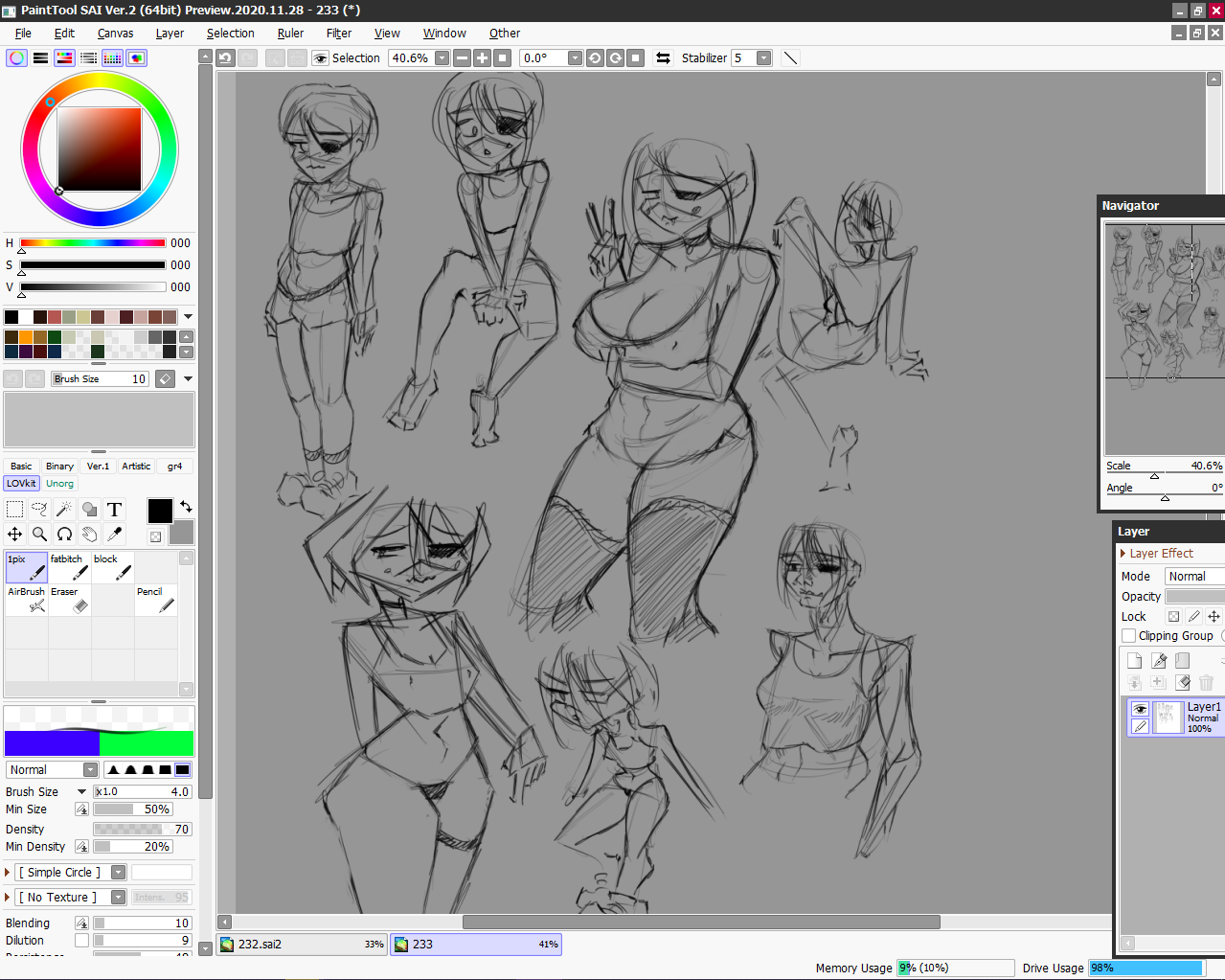This screenshot has height=980, width=1225.
Task: Select the Magic Wand tool
Action: tap(64, 509)
